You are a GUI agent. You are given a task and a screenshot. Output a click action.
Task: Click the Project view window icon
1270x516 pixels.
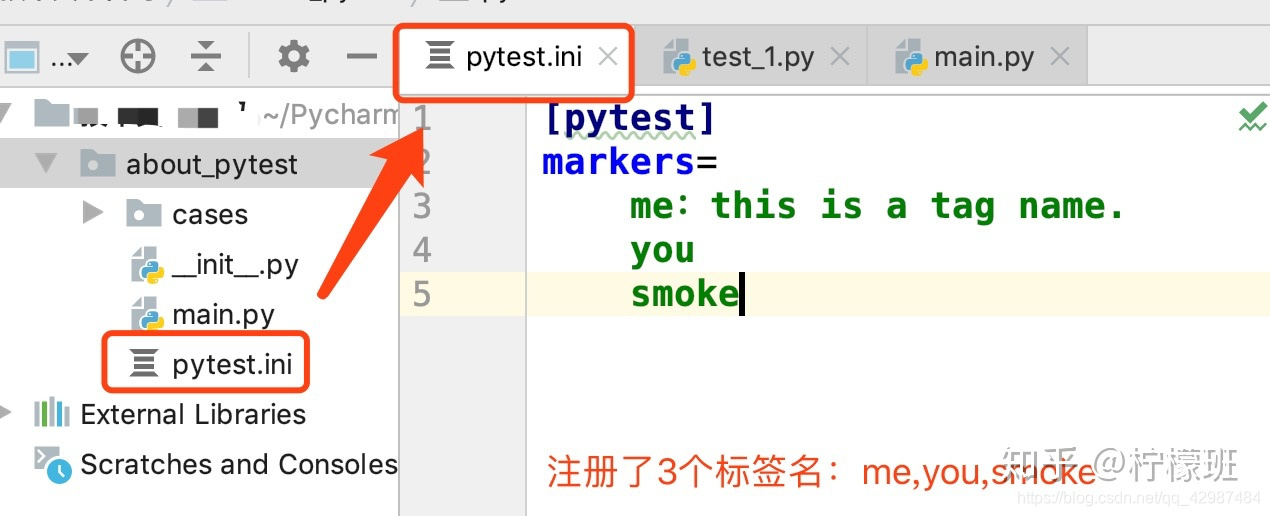tap(22, 57)
